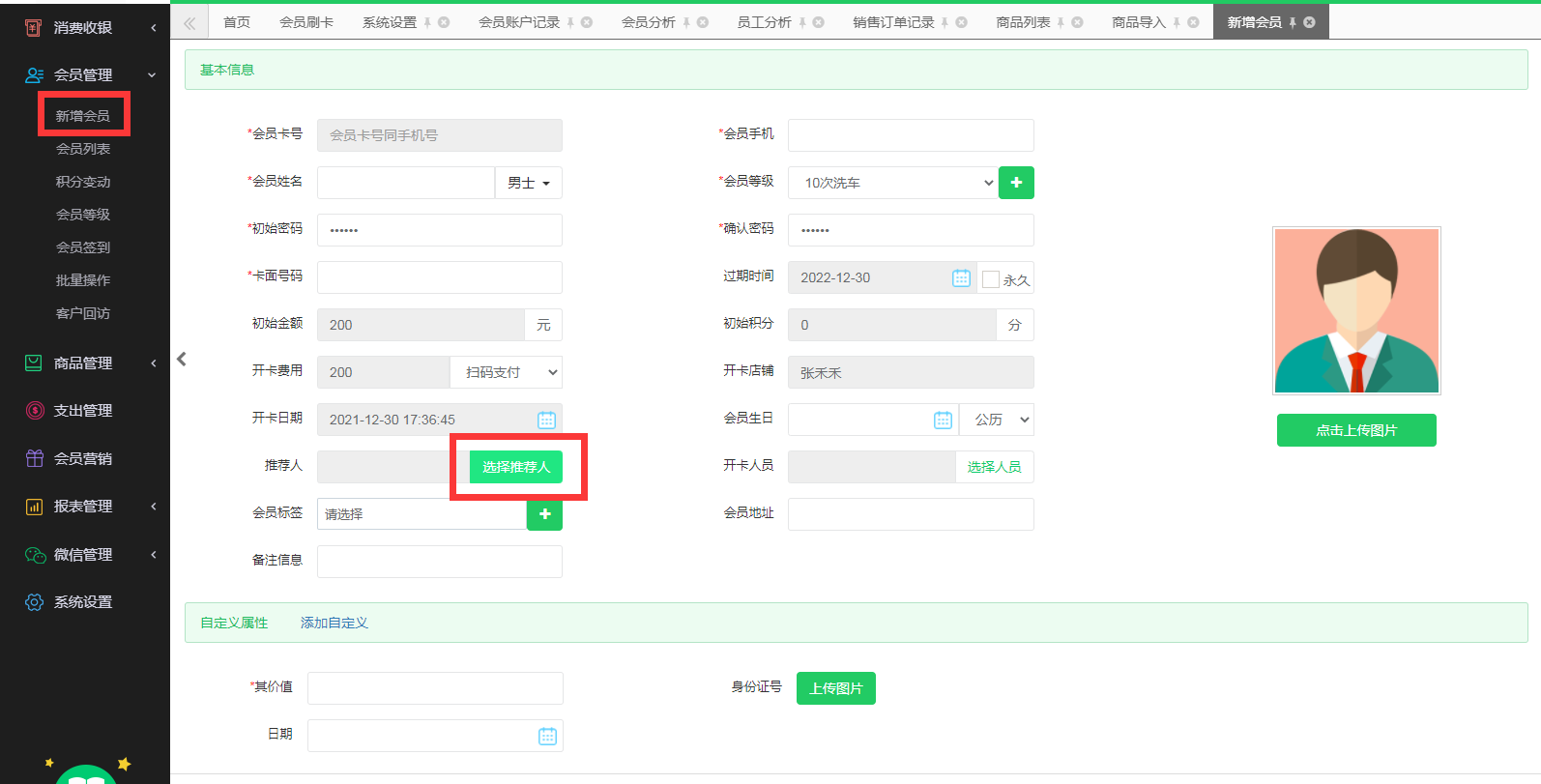Add a tag with 会员标签 plus button

pyautogui.click(x=544, y=514)
